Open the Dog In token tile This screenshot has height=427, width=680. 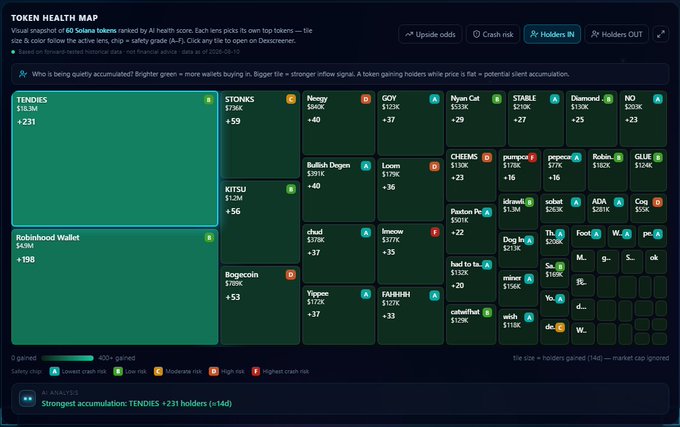[518, 250]
